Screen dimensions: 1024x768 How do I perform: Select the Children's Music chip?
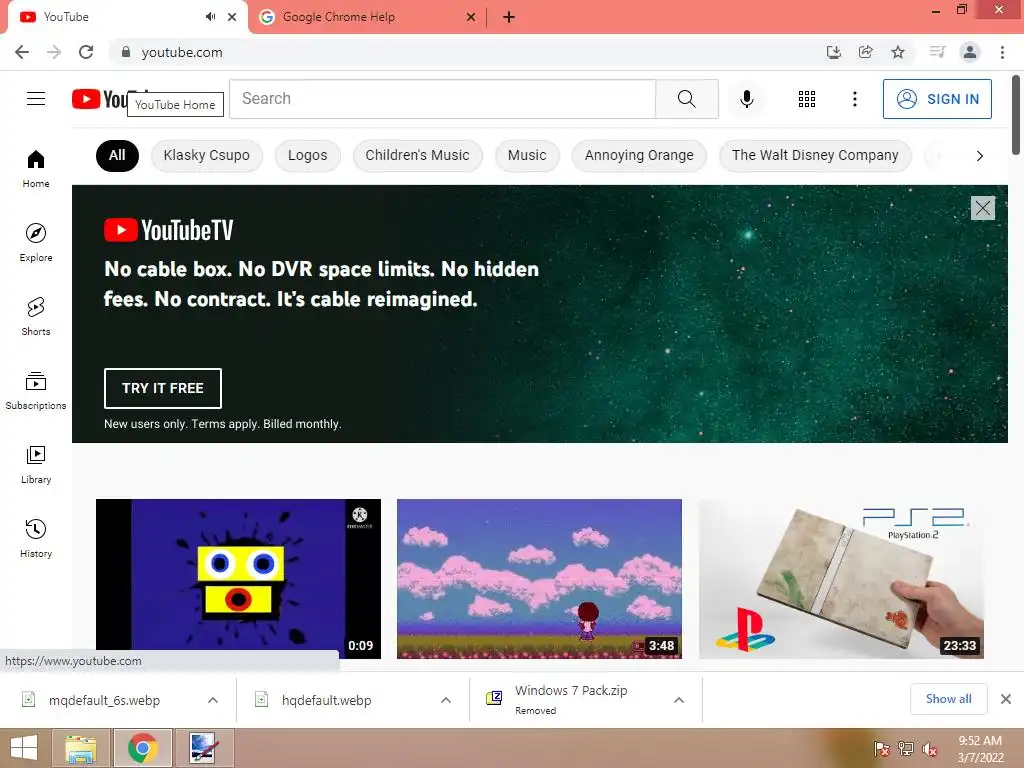(417, 155)
